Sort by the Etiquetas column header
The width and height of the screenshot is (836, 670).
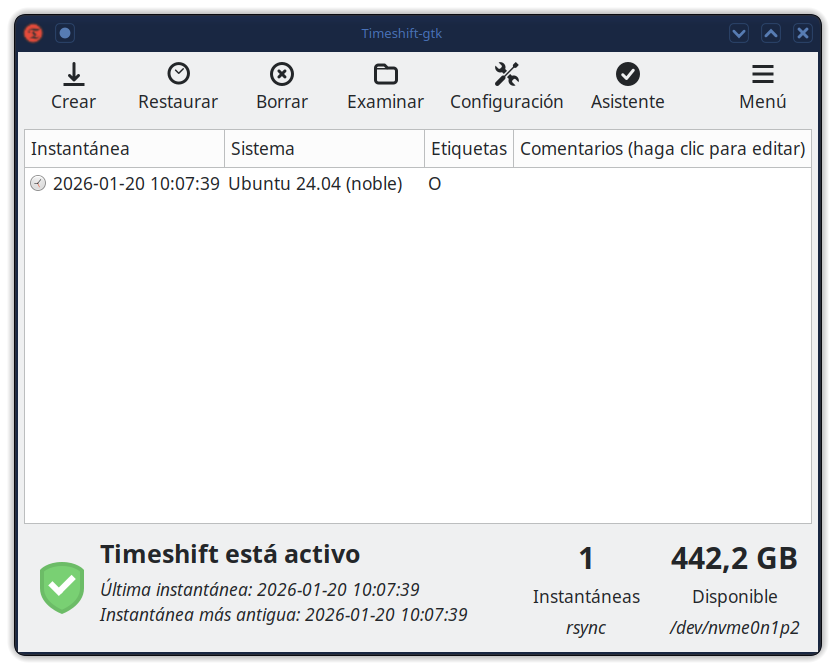click(x=468, y=149)
